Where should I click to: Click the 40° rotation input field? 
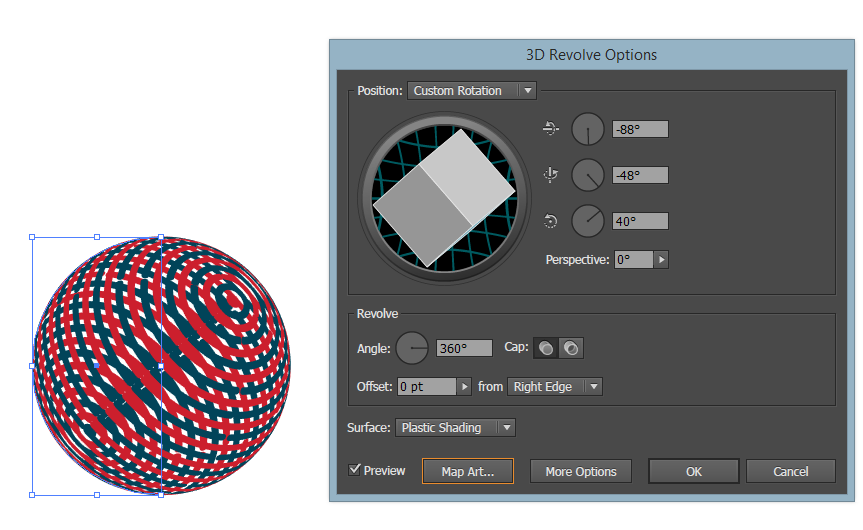tap(640, 221)
